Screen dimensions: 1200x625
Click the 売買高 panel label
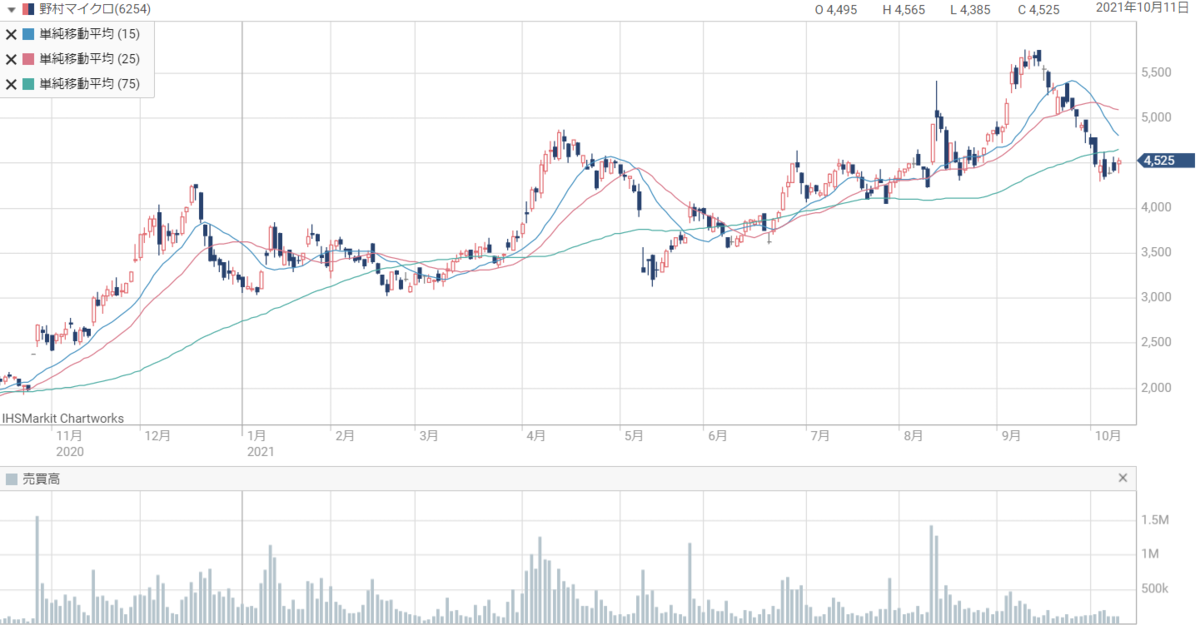click(x=41, y=480)
